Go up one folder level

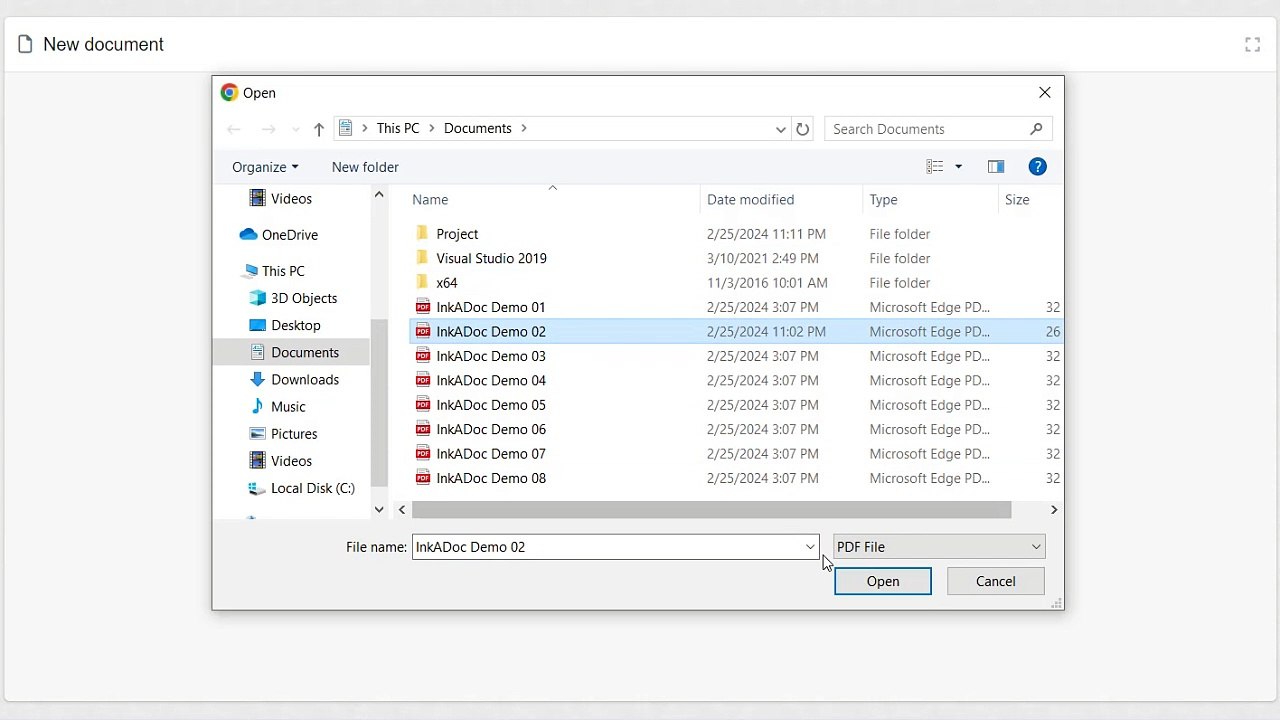(319, 129)
